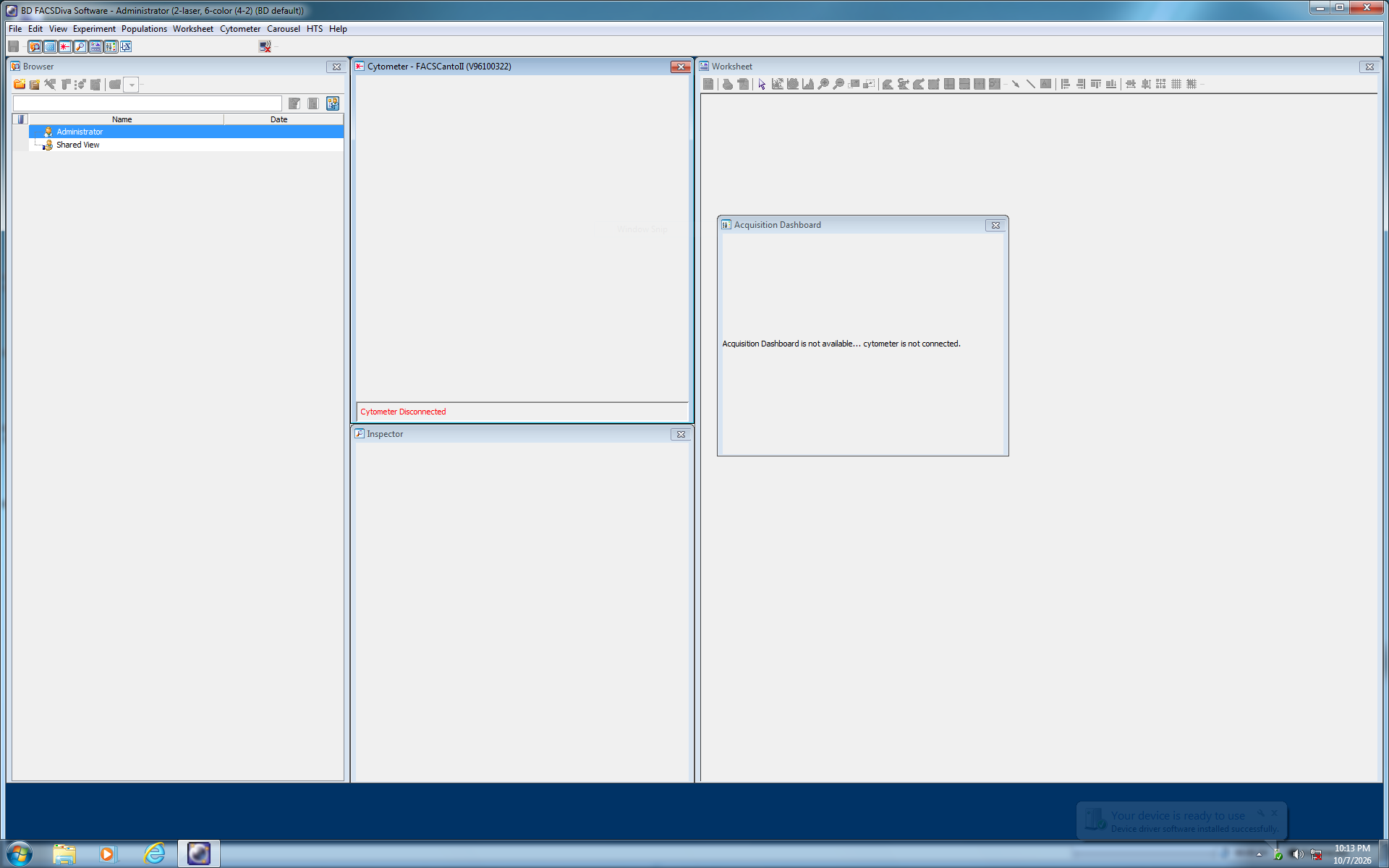Pick the Histogram tool
Viewport: 1389px width, 868px height.
tap(808, 85)
